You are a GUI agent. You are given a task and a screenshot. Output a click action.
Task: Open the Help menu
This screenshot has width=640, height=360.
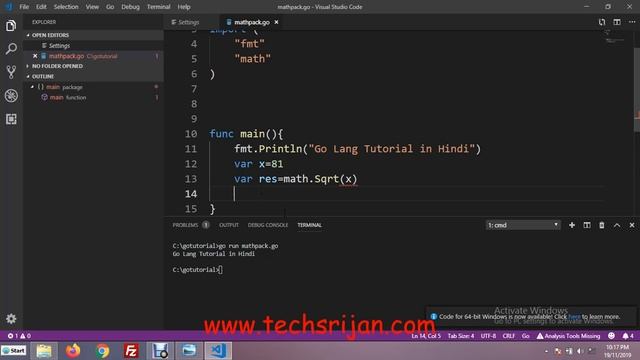click(x=184, y=7)
